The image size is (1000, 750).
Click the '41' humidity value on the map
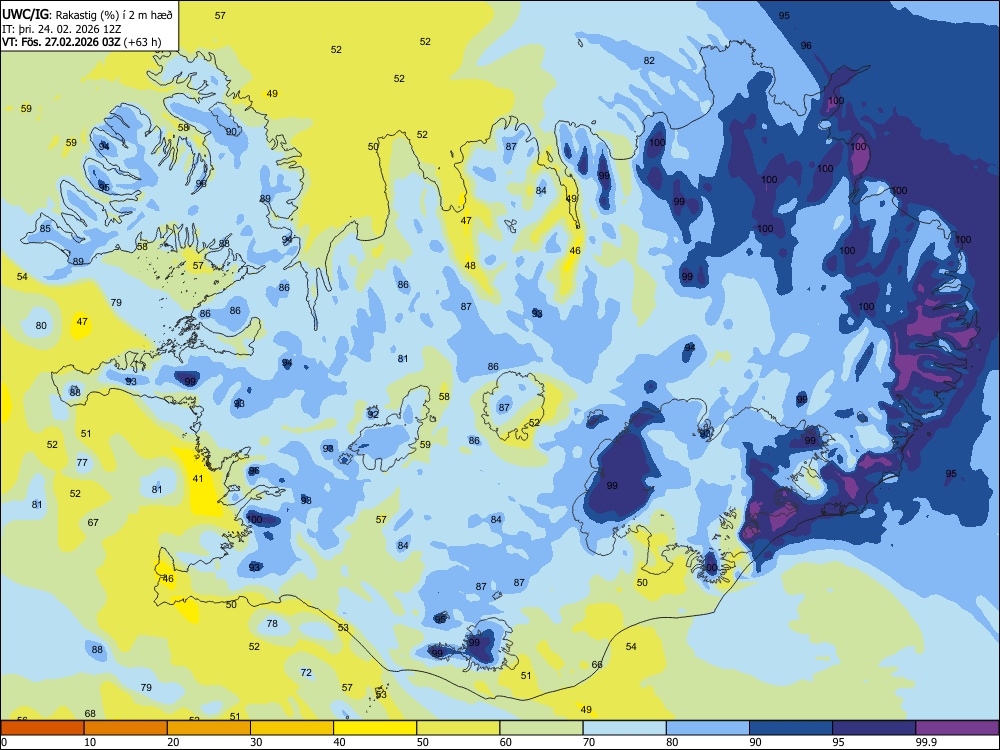click(x=198, y=478)
